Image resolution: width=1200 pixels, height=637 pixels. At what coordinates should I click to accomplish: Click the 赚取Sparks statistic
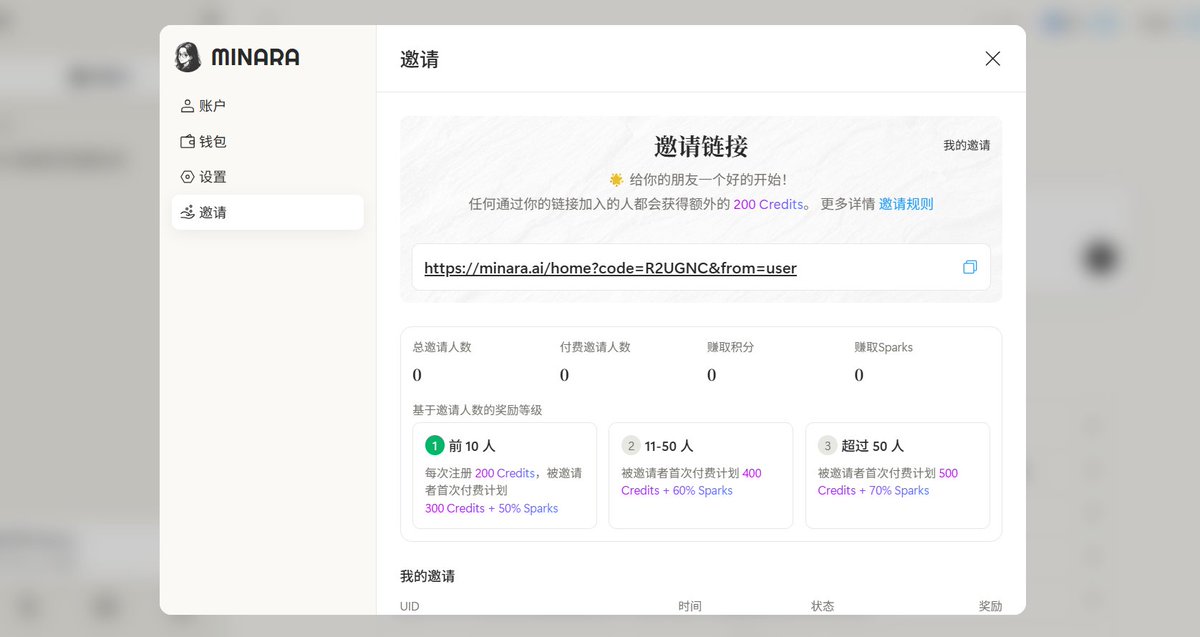tap(883, 362)
